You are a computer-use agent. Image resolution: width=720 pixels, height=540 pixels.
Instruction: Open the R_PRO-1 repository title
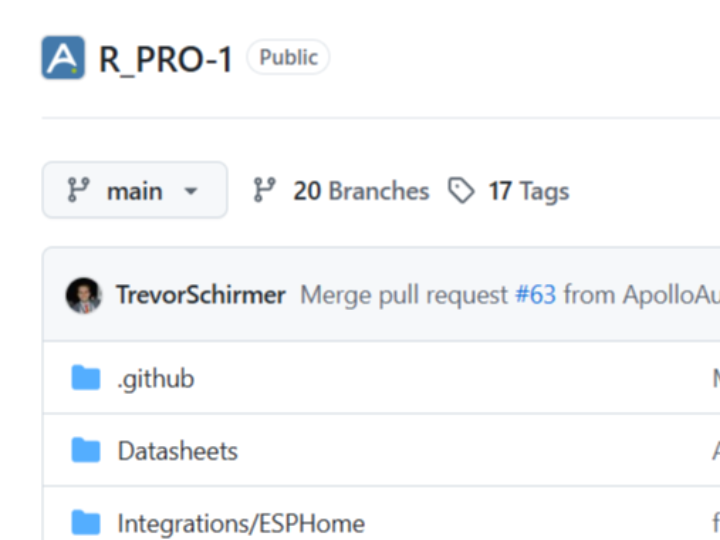coord(166,59)
